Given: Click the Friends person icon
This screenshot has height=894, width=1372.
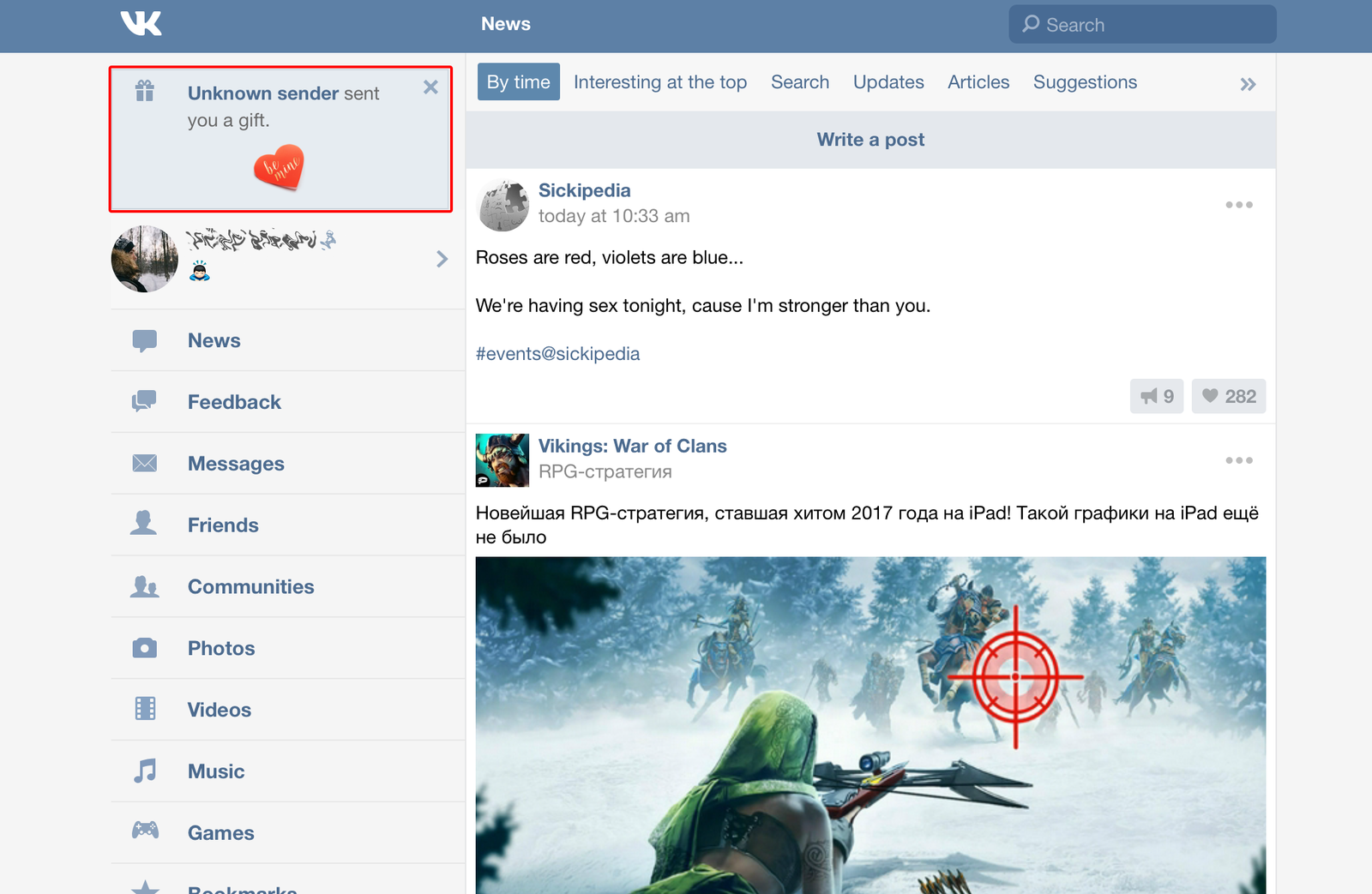Looking at the screenshot, I should [x=144, y=524].
